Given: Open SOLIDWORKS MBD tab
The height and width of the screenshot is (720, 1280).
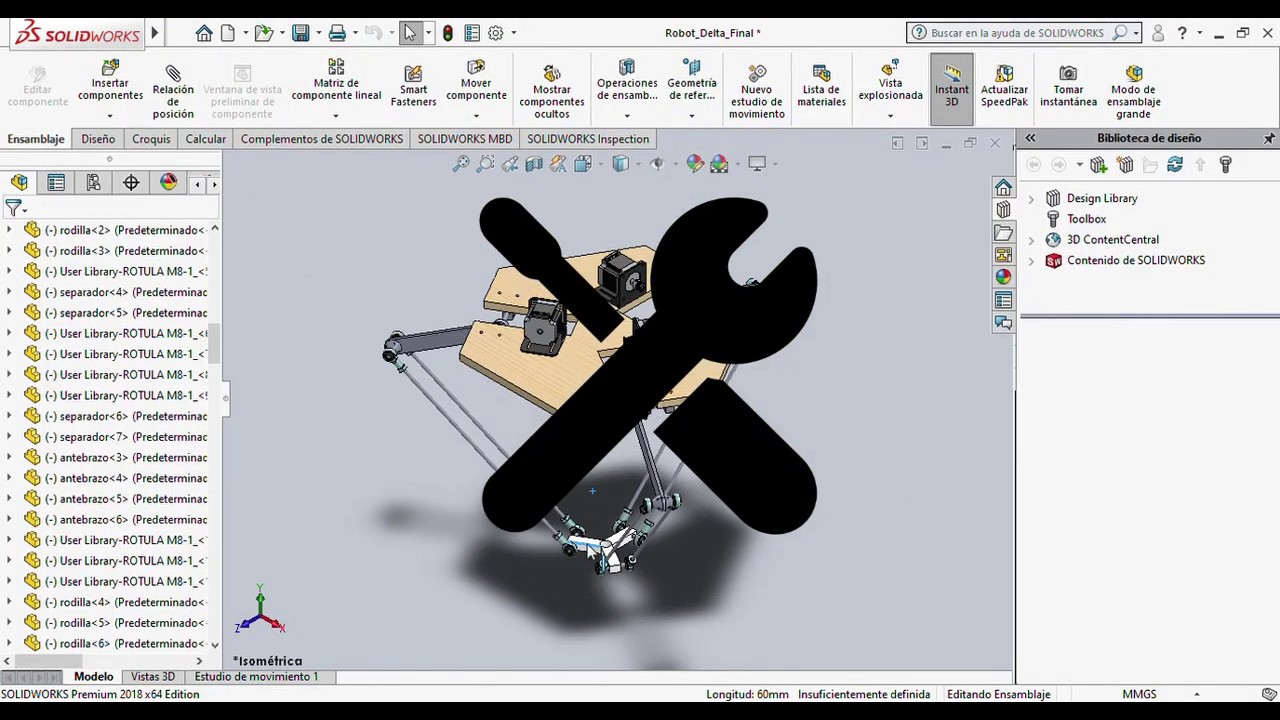Looking at the screenshot, I should coord(464,139).
